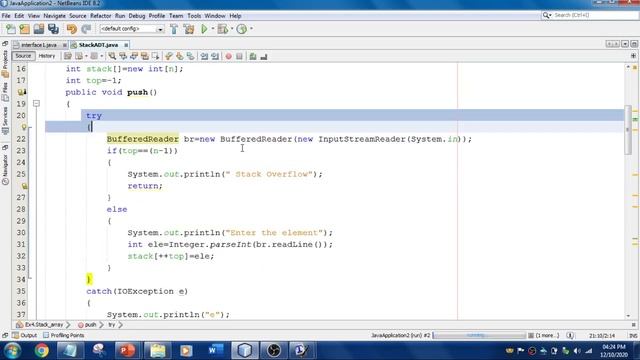Click the override glyph at line 18
This screenshot has height=360, width=640.
[x=22, y=92]
